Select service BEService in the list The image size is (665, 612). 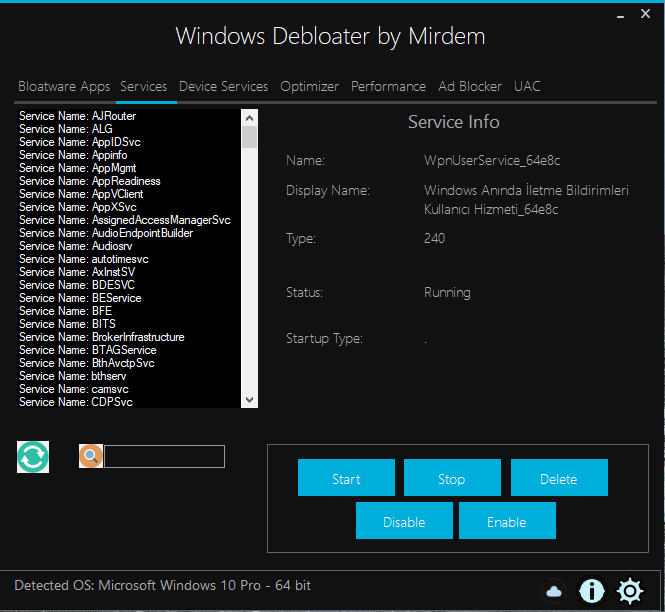[129, 298]
